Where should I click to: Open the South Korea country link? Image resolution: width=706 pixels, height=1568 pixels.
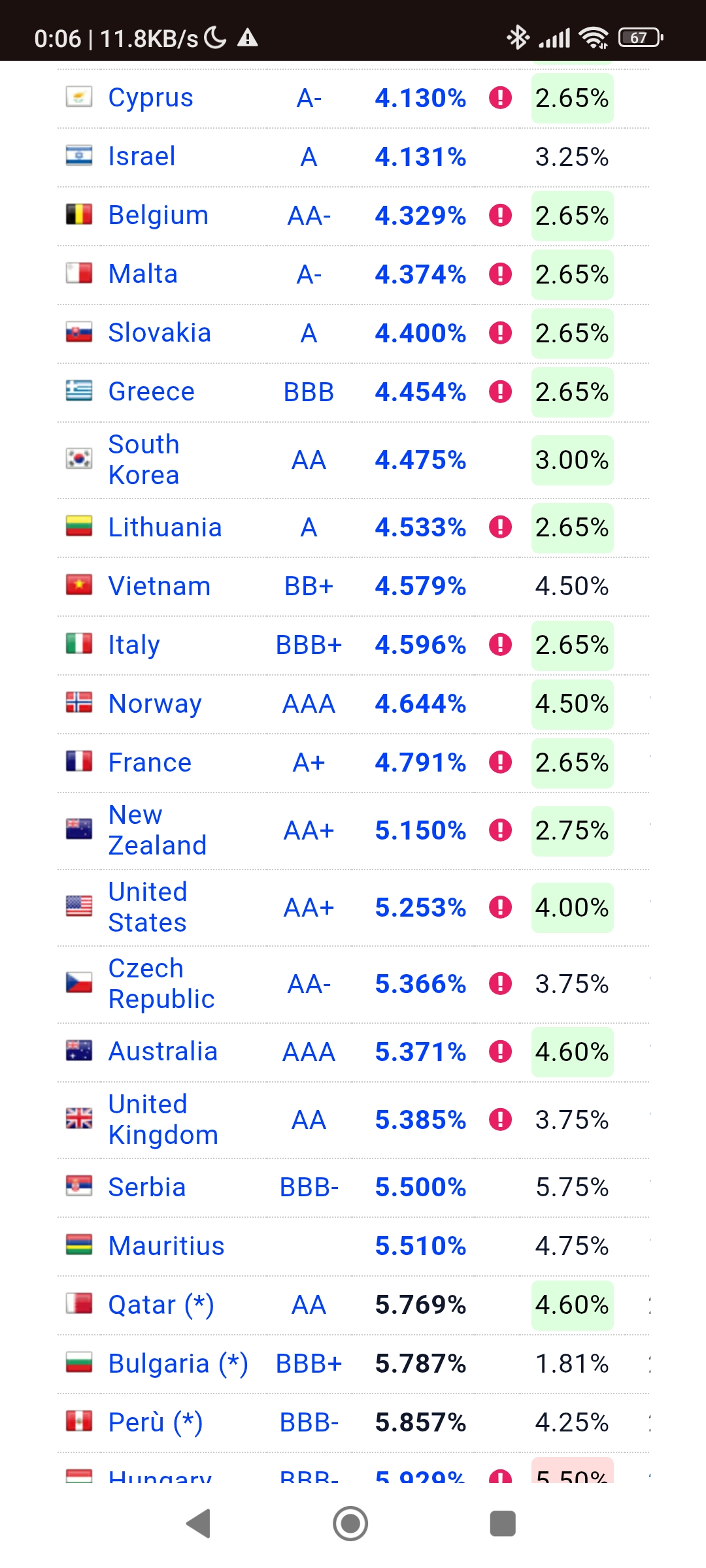click(144, 460)
